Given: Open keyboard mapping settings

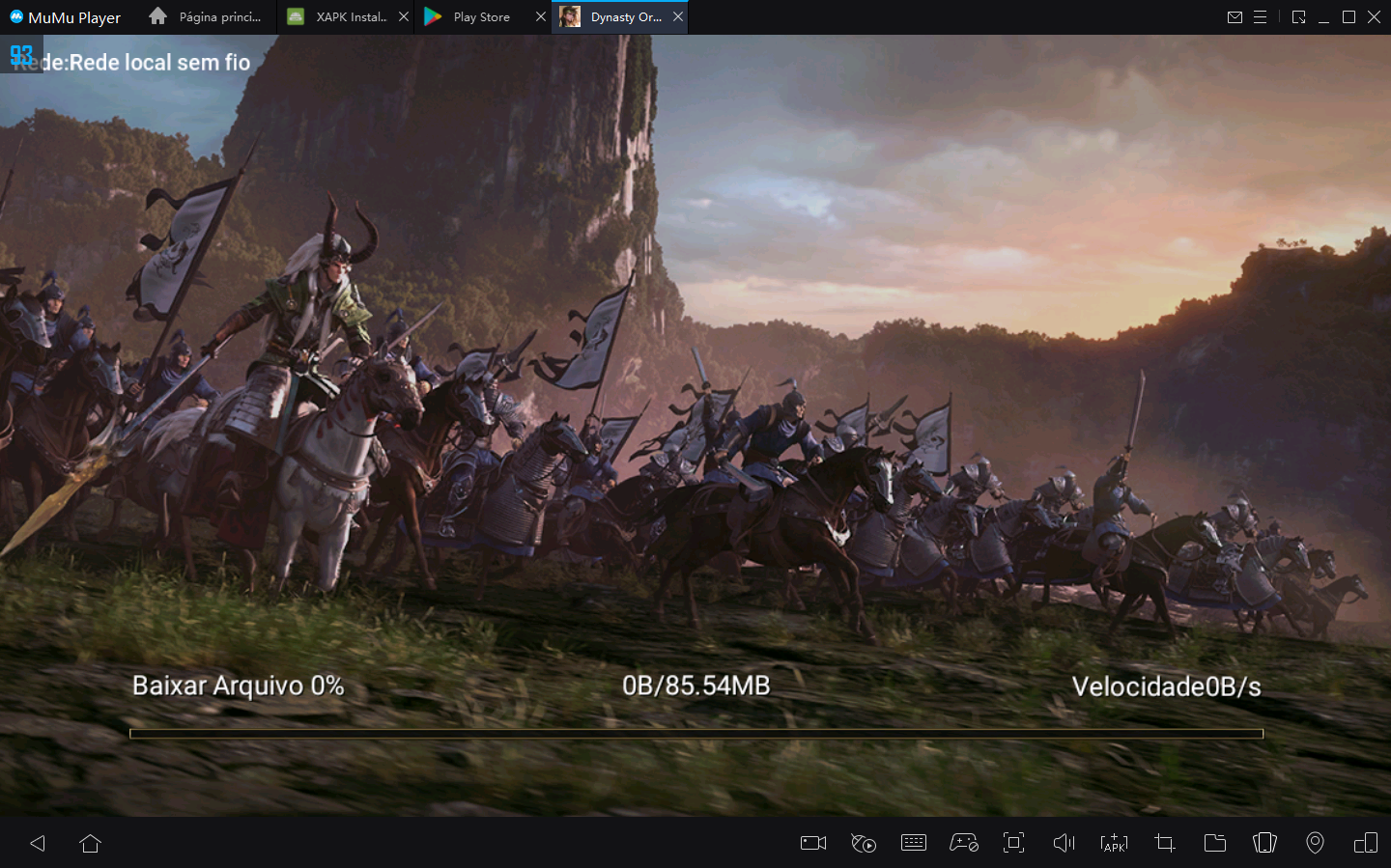Looking at the screenshot, I should point(914,843).
